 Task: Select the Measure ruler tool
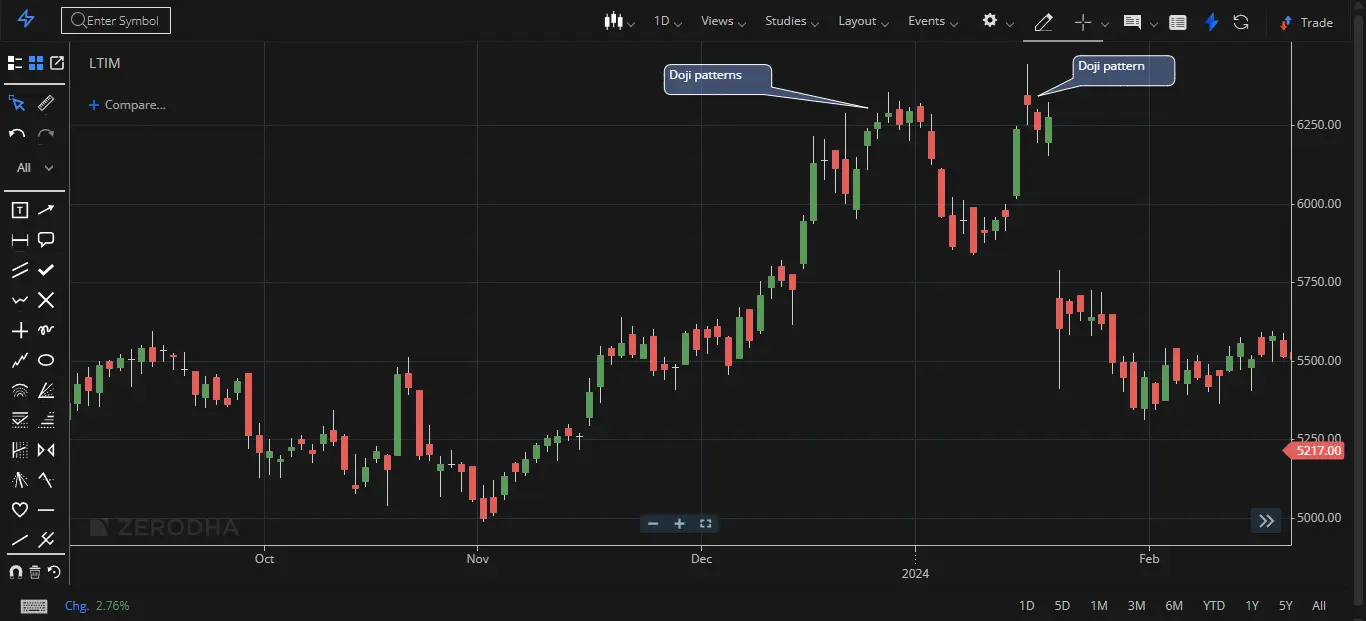pos(46,103)
